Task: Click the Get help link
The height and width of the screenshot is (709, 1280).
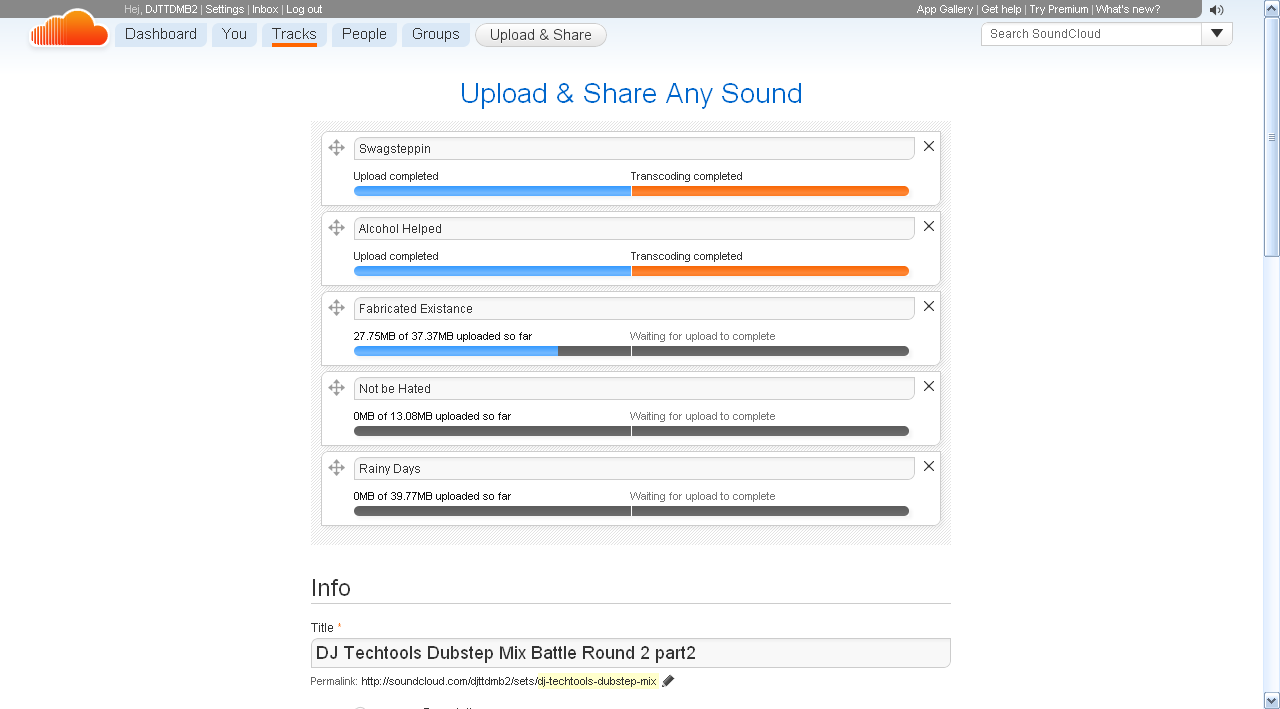Action: (1001, 9)
